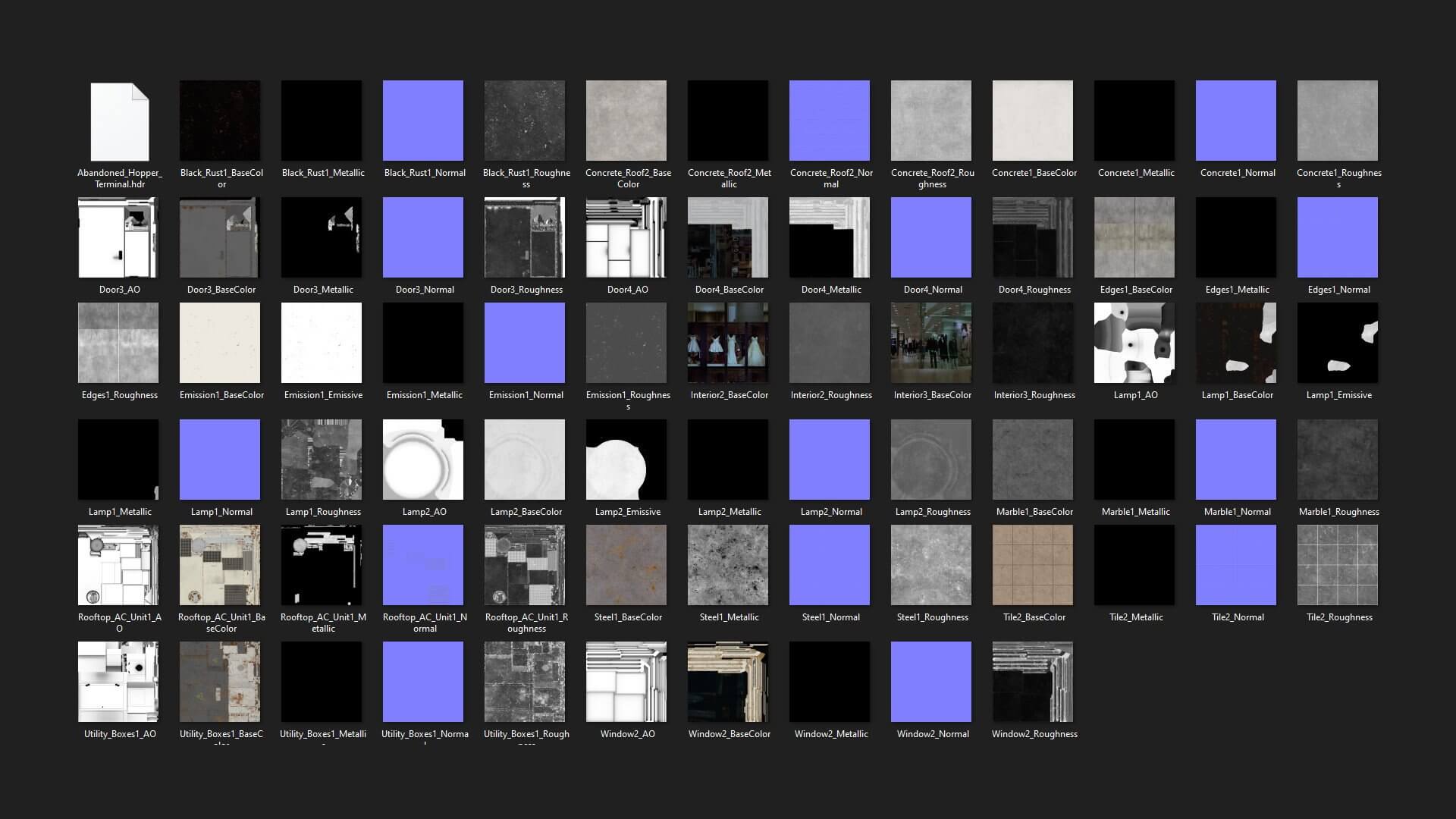The width and height of the screenshot is (1456, 819).
Task: Click the Marble1_BaseColor texture
Action: tap(1033, 460)
